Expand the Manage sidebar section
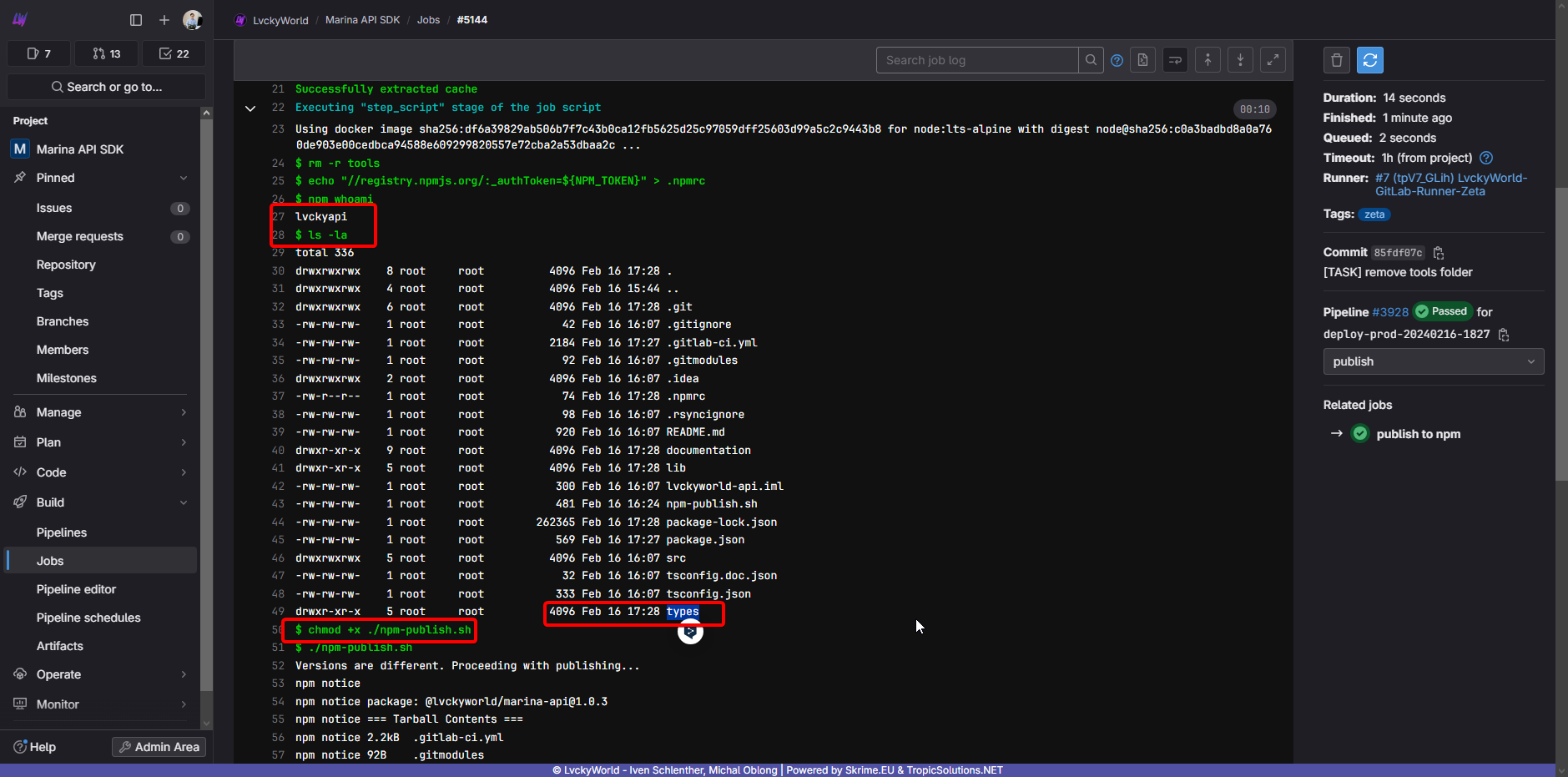Image resolution: width=1568 pixels, height=777 pixels. pos(100,412)
